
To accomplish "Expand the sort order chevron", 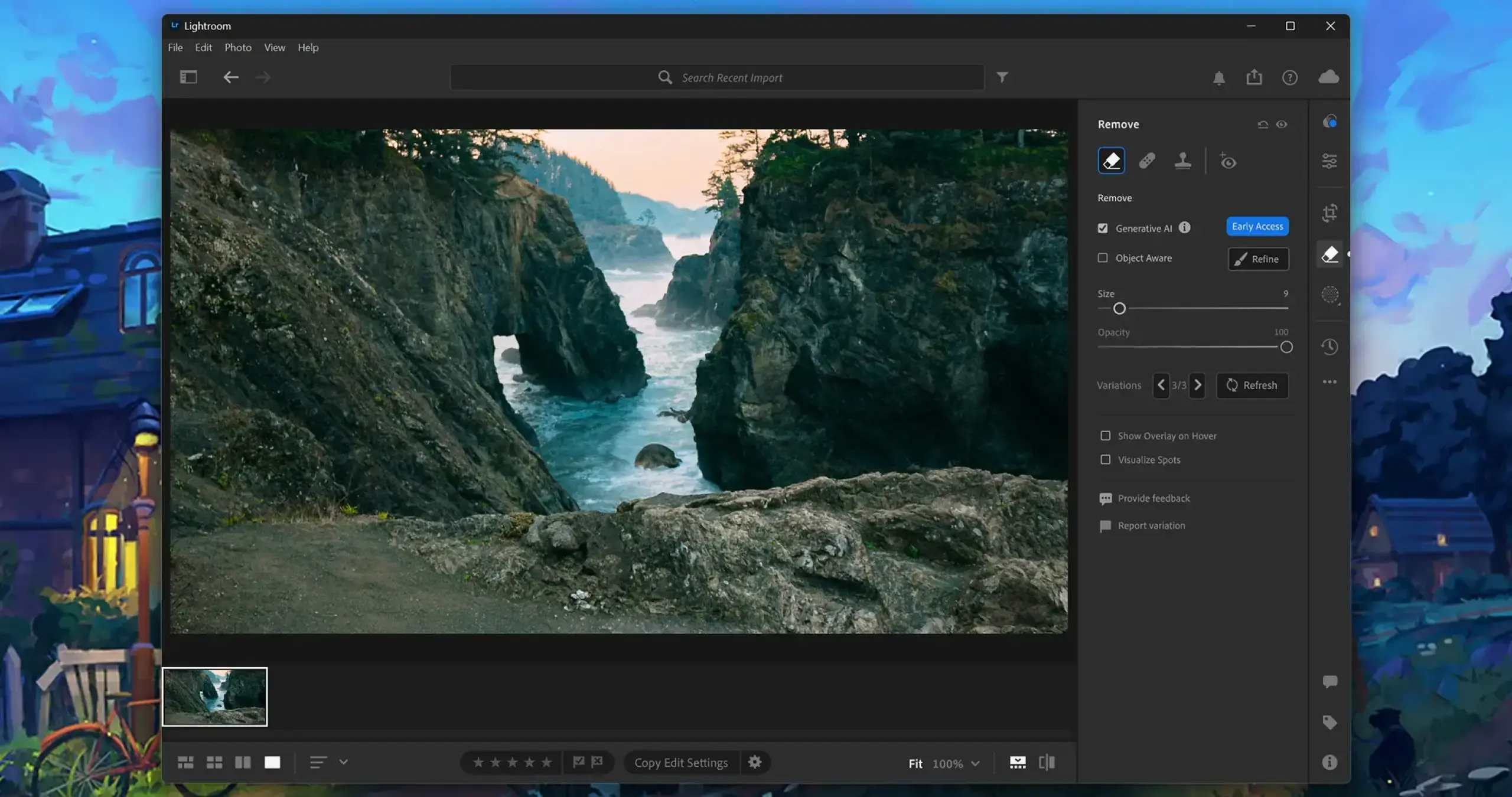I will tap(344, 762).
